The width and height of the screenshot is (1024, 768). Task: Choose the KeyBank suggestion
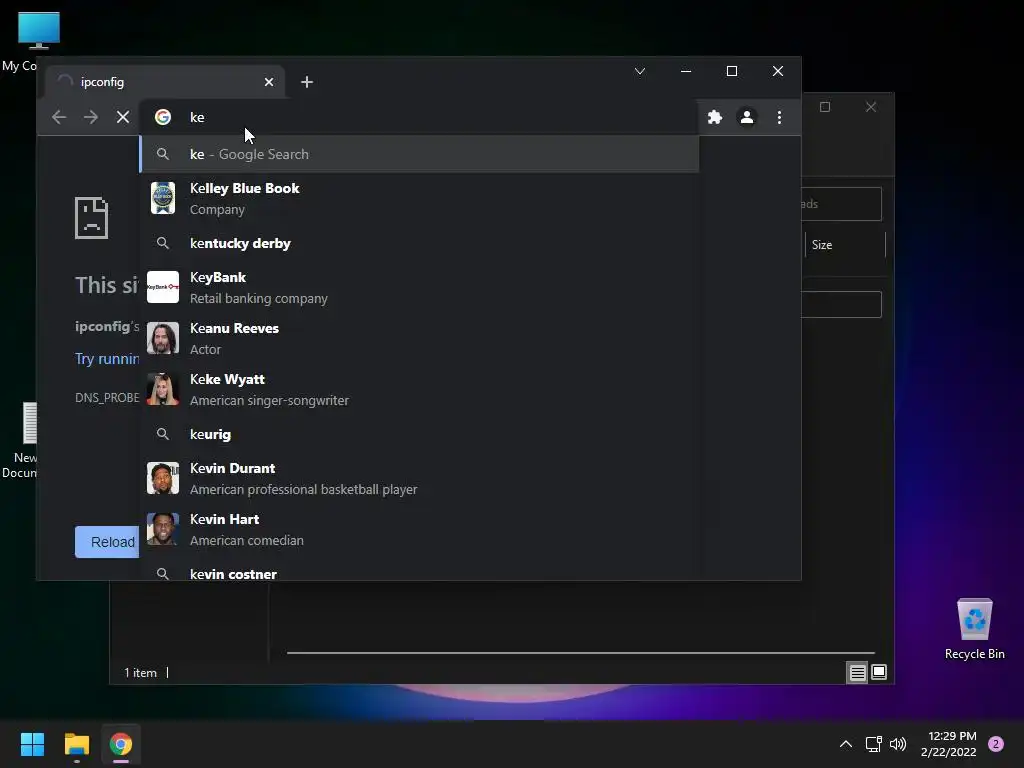pos(419,287)
